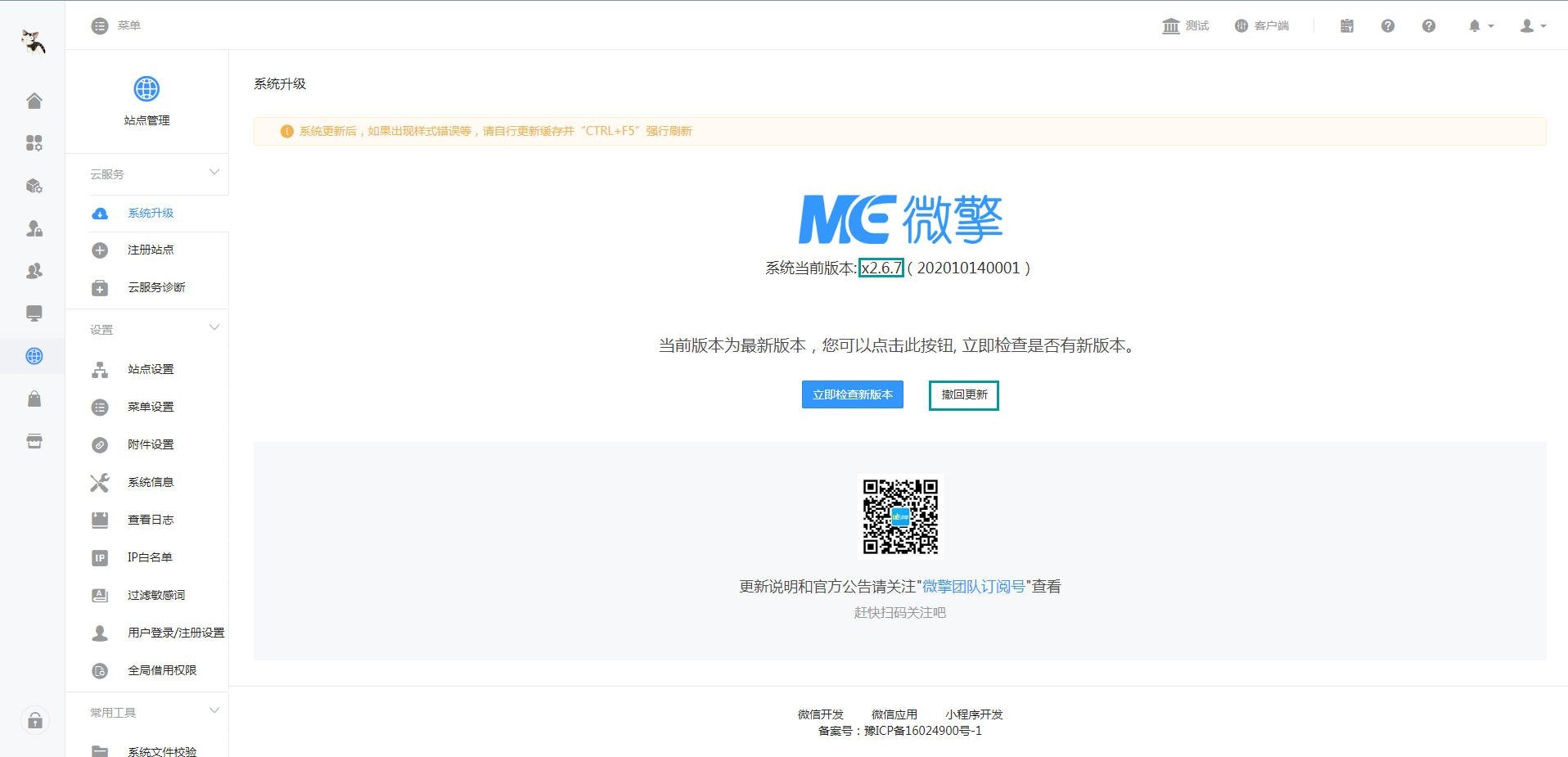Open the calendar icon in top bar

click(1347, 26)
